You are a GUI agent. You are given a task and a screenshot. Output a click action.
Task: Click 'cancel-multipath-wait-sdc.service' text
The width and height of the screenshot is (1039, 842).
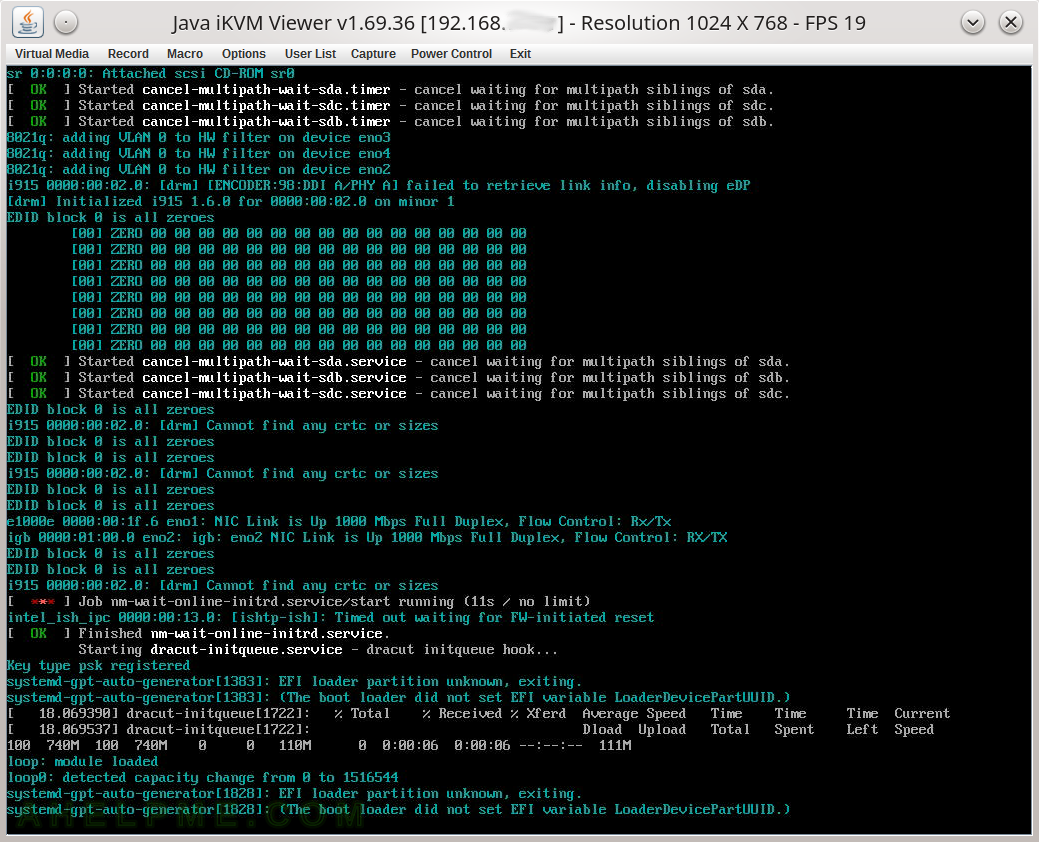tap(274, 394)
